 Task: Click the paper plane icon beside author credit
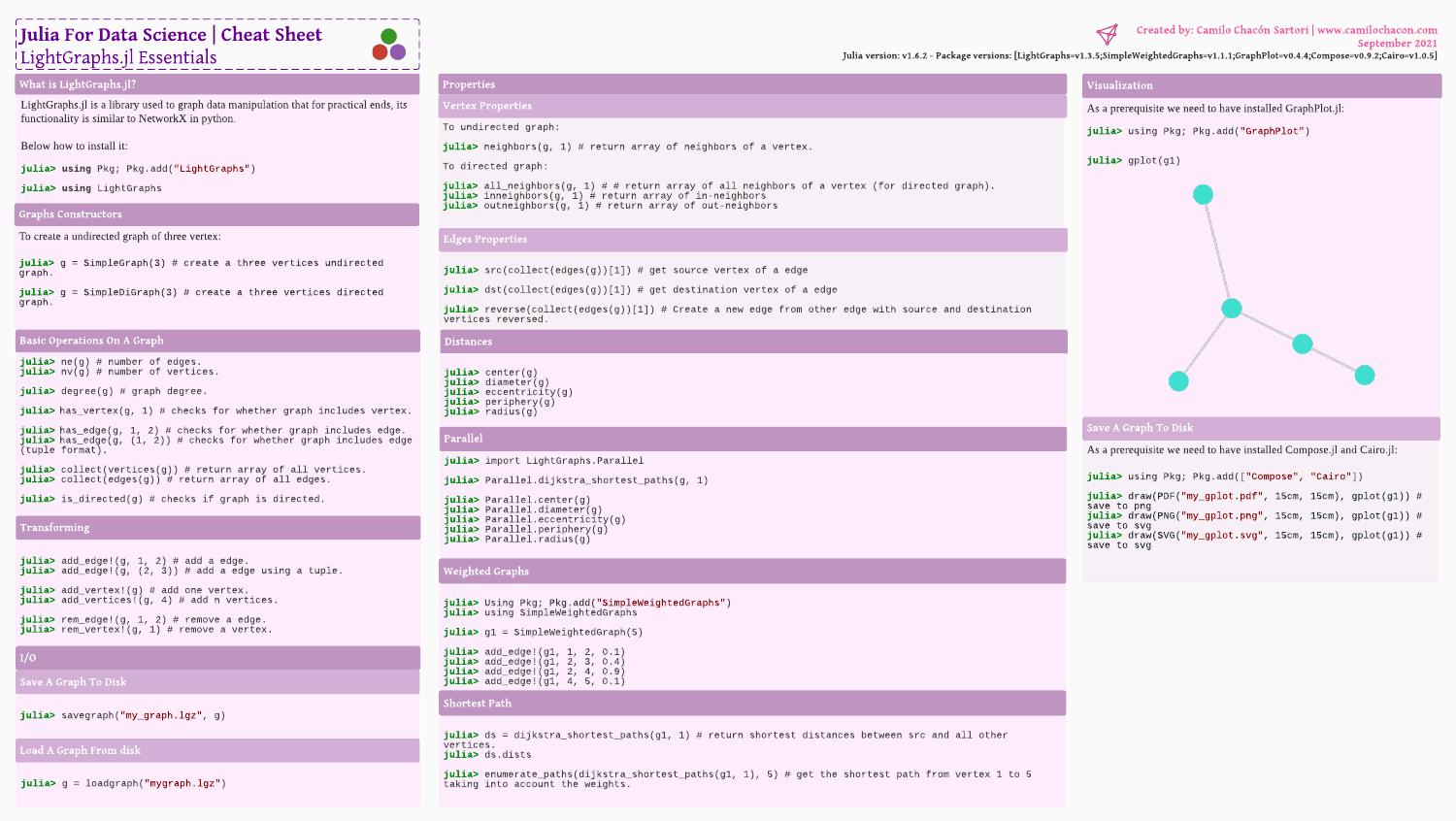click(x=1107, y=34)
